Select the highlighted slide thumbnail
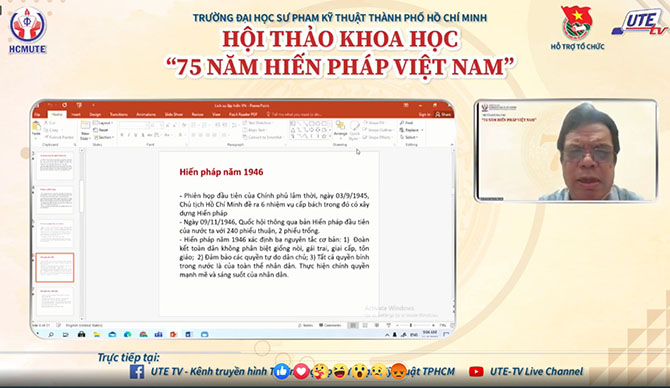The width and height of the screenshot is (670, 388). [55, 267]
